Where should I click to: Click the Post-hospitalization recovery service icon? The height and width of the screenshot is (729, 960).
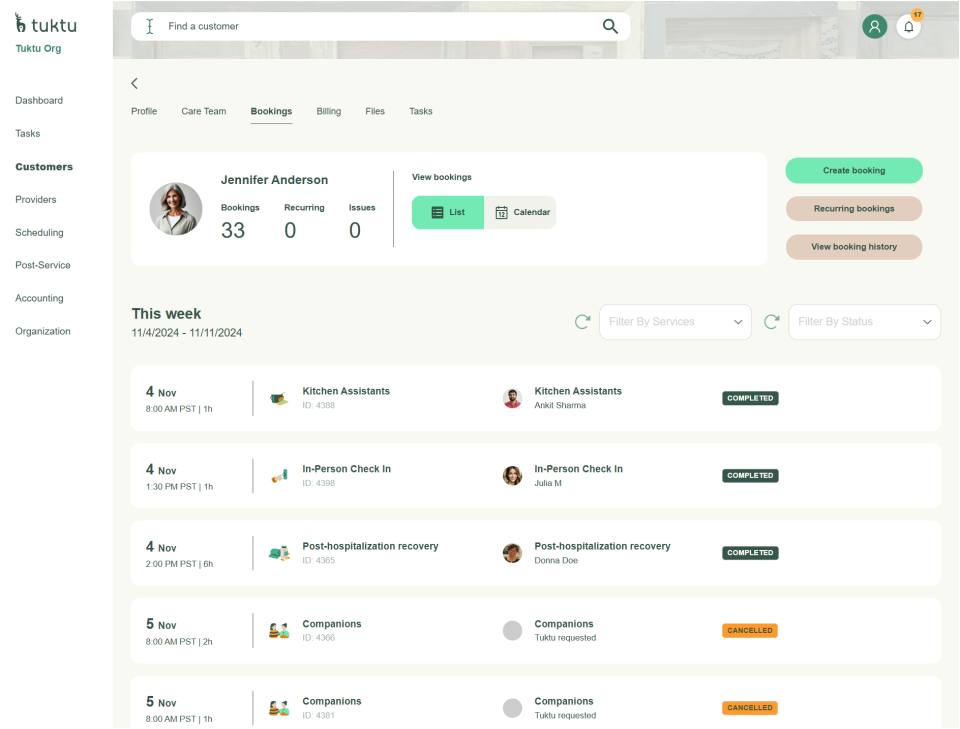click(279, 553)
